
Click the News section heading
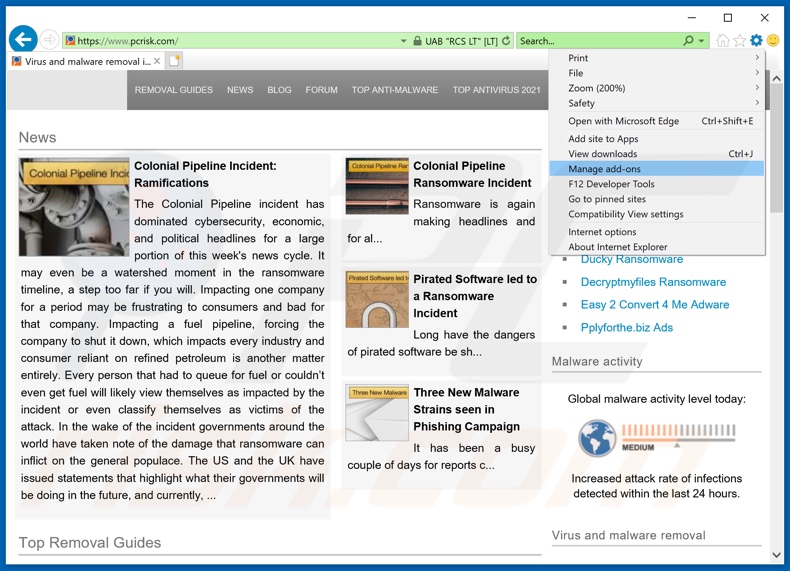coord(37,138)
